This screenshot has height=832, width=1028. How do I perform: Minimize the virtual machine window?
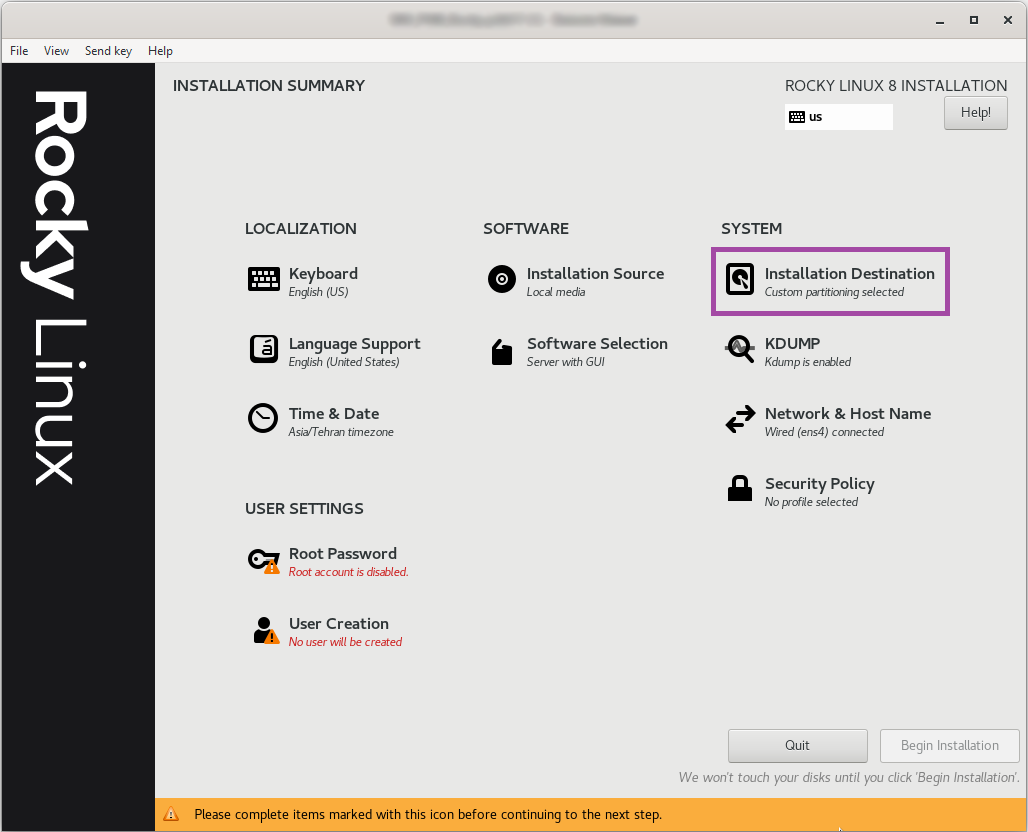click(x=940, y=20)
